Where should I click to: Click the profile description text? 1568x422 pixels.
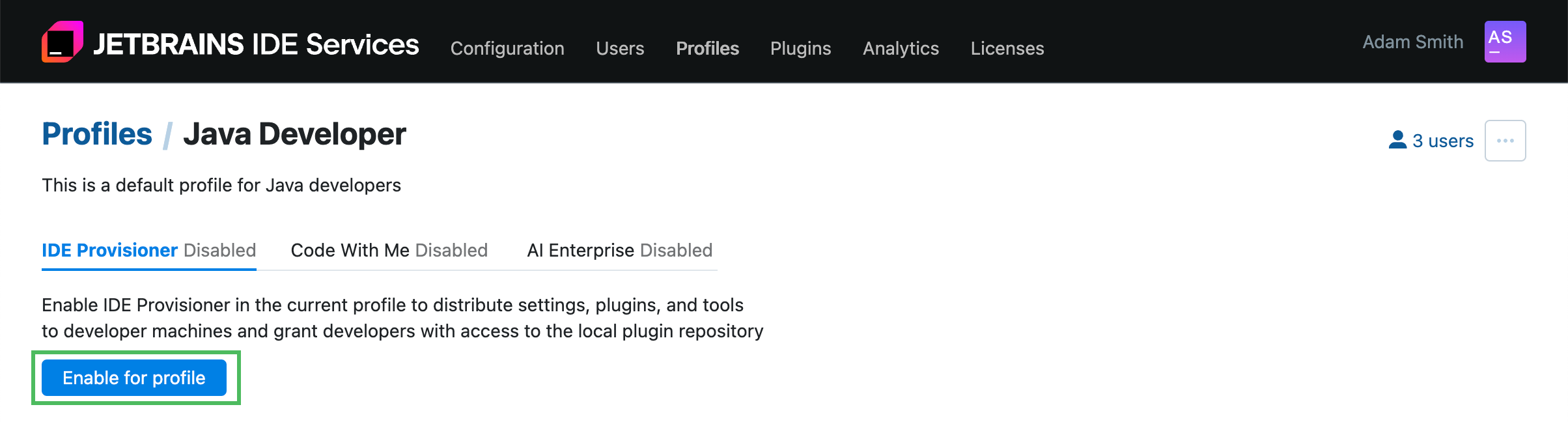tap(221, 185)
